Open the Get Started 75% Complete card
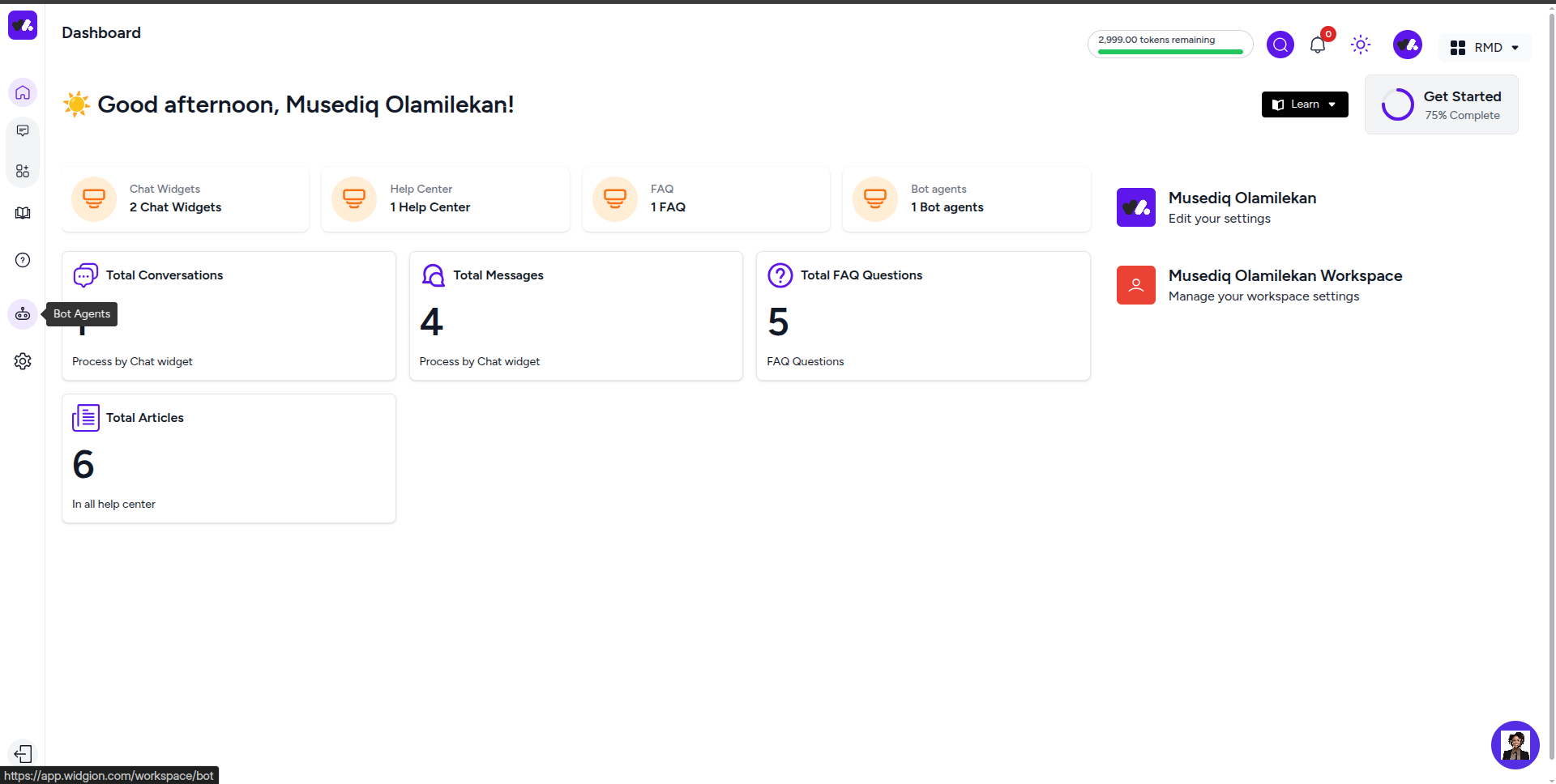 coord(1442,105)
